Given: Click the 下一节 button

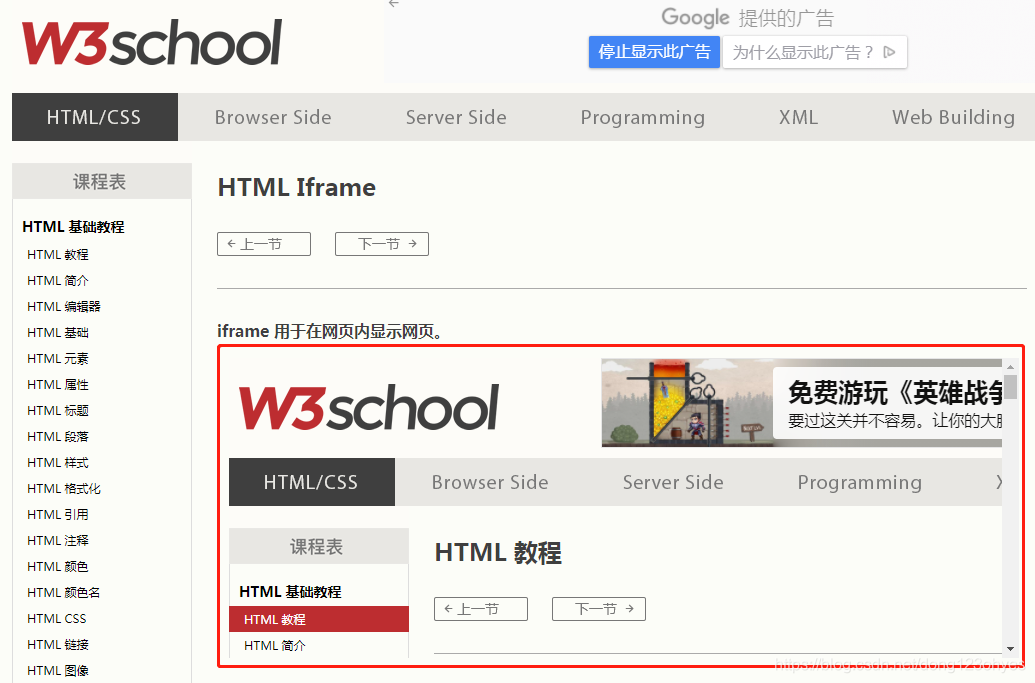Looking at the screenshot, I should coord(381,243).
